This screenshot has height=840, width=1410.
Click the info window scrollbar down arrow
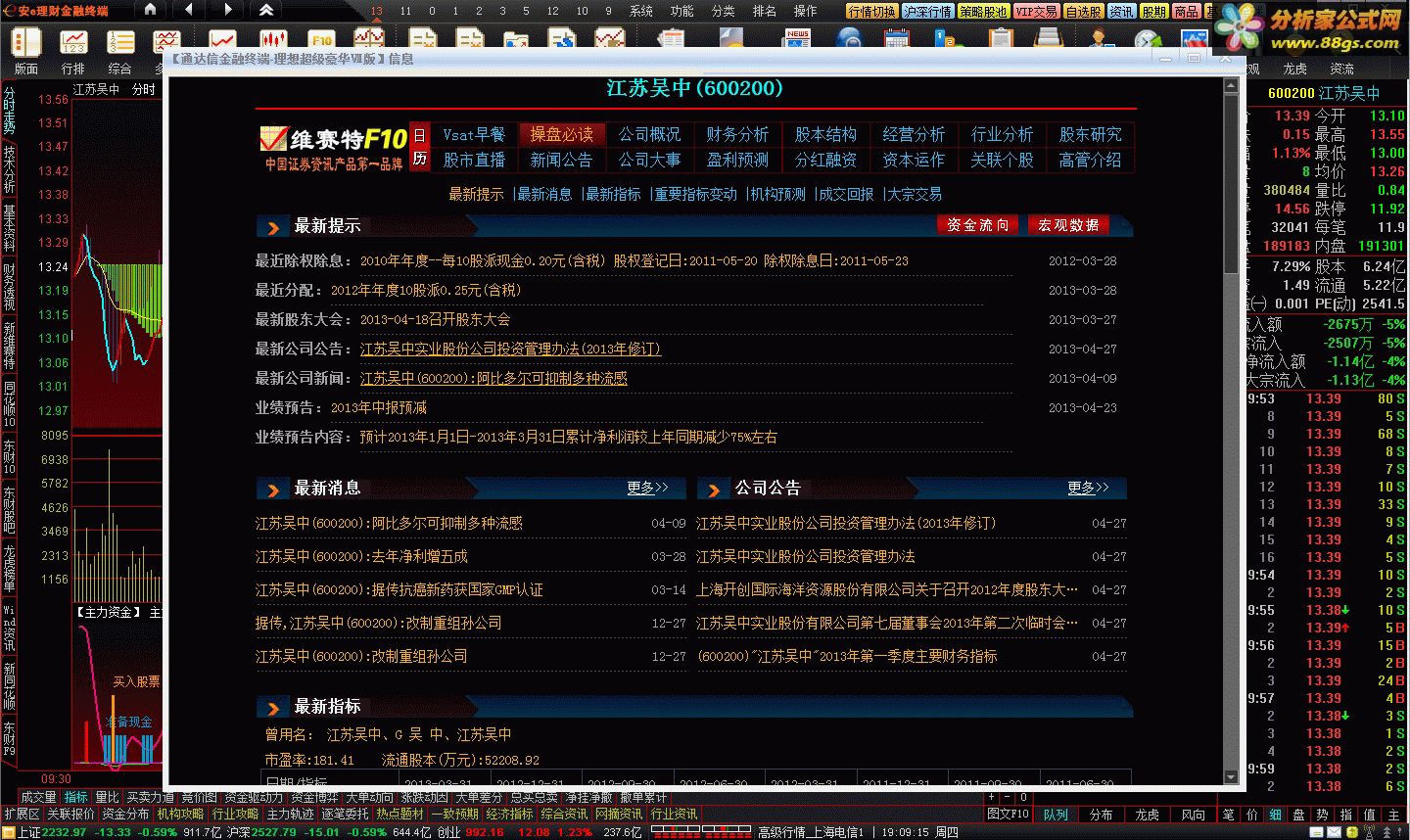pos(1232,778)
